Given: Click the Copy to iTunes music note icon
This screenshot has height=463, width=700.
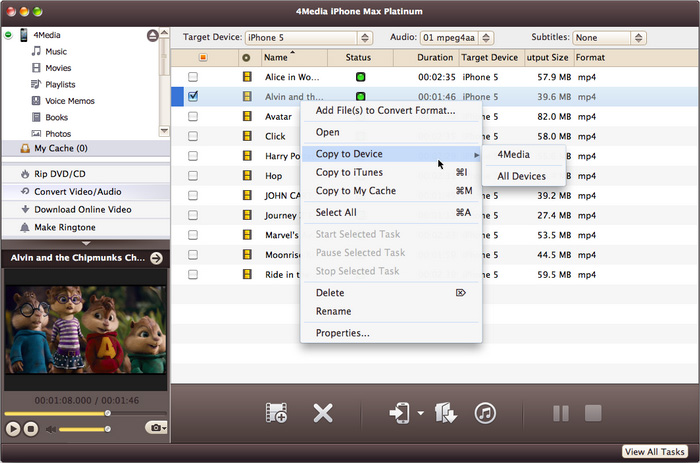Looking at the screenshot, I should click(x=485, y=413).
